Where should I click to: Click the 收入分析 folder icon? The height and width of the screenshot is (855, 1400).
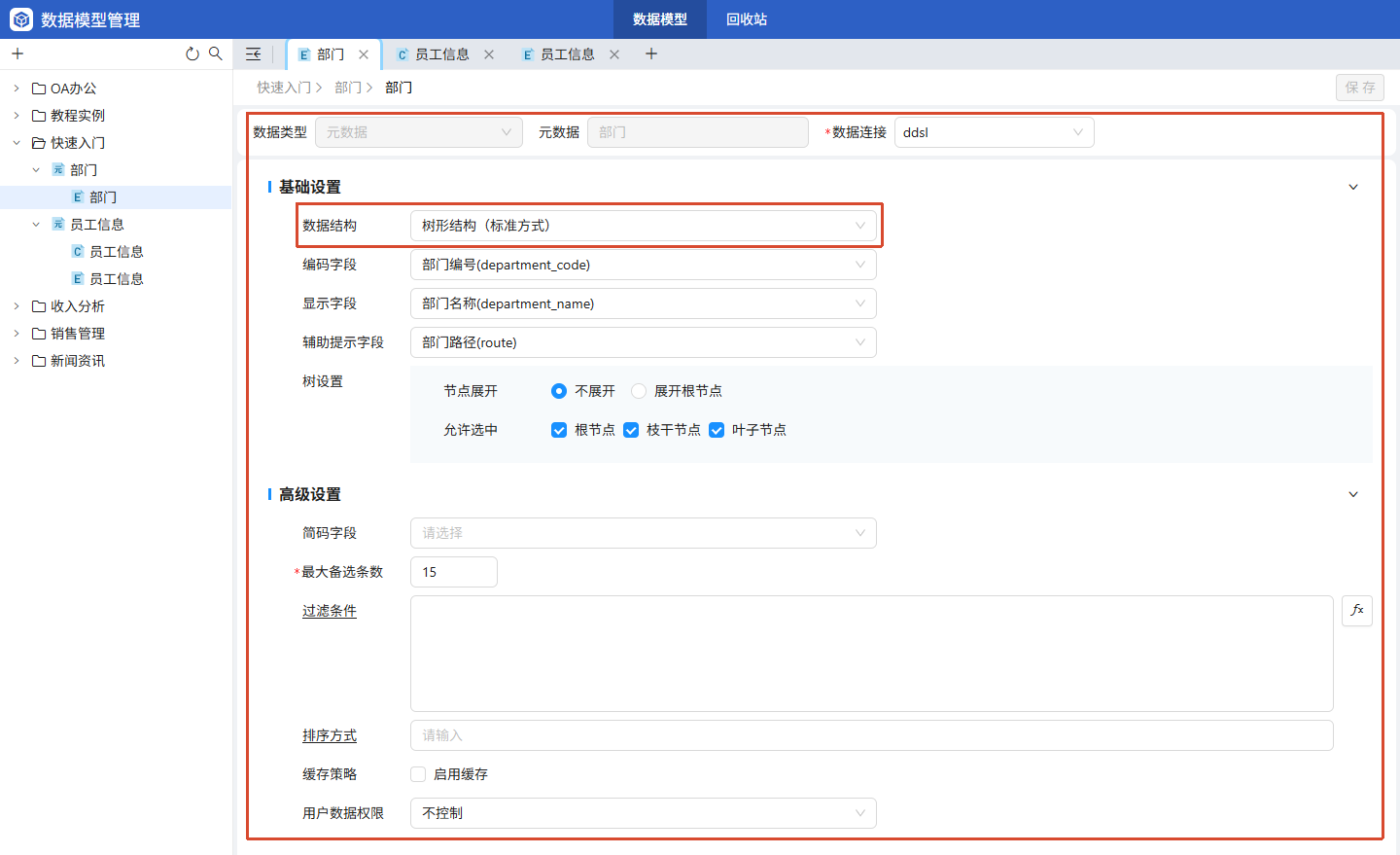point(39,306)
